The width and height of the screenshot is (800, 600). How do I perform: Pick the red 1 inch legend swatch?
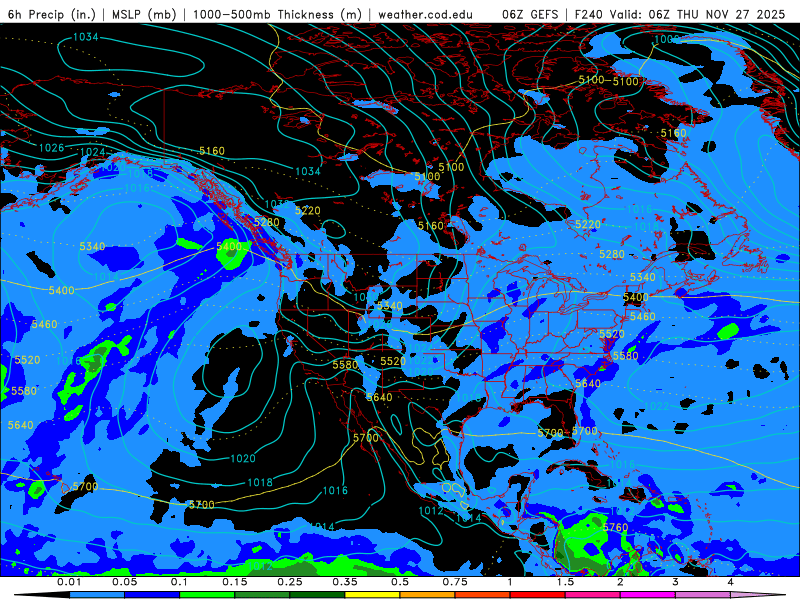coord(538,595)
